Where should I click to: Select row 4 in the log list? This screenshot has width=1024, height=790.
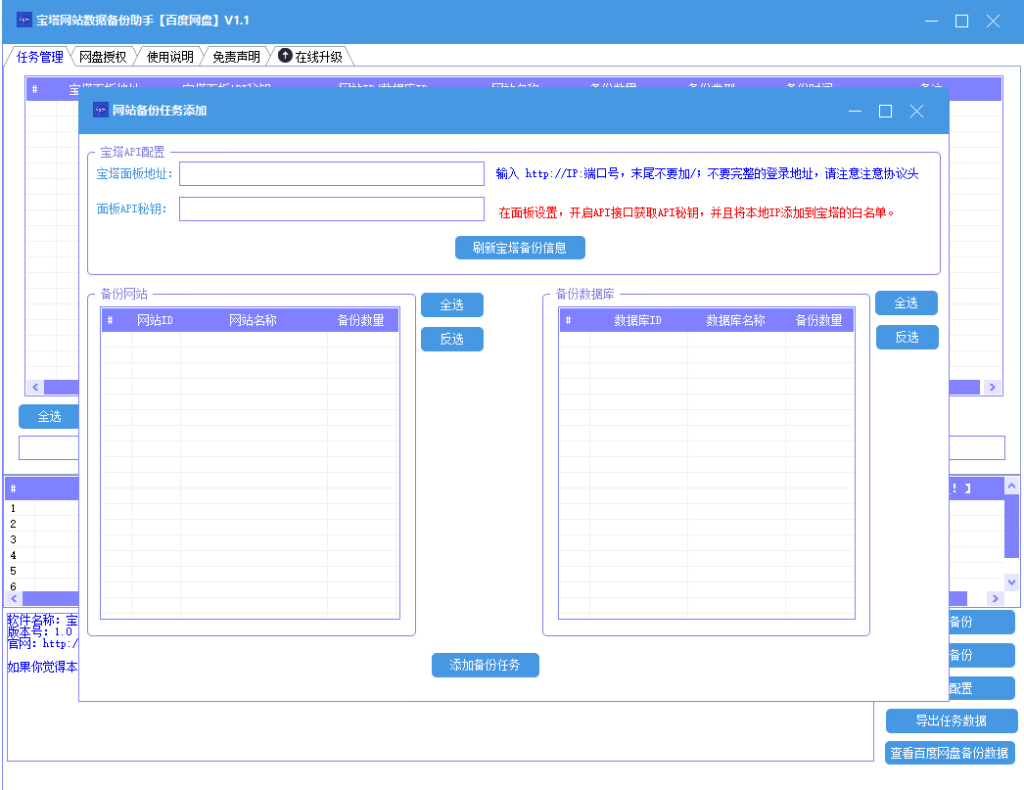point(42,555)
